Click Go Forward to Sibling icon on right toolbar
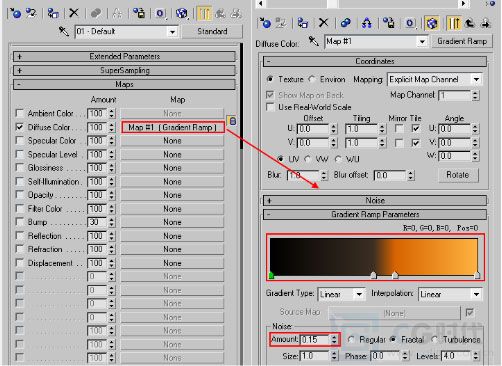Screen dimensions: 502x366 (x=485, y=23)
